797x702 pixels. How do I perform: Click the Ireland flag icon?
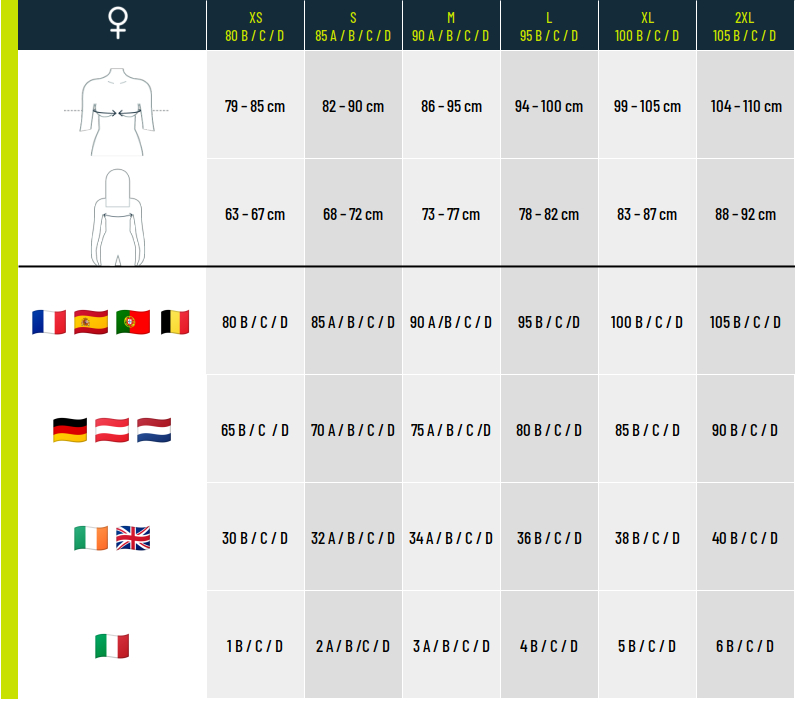click(91, 538)
